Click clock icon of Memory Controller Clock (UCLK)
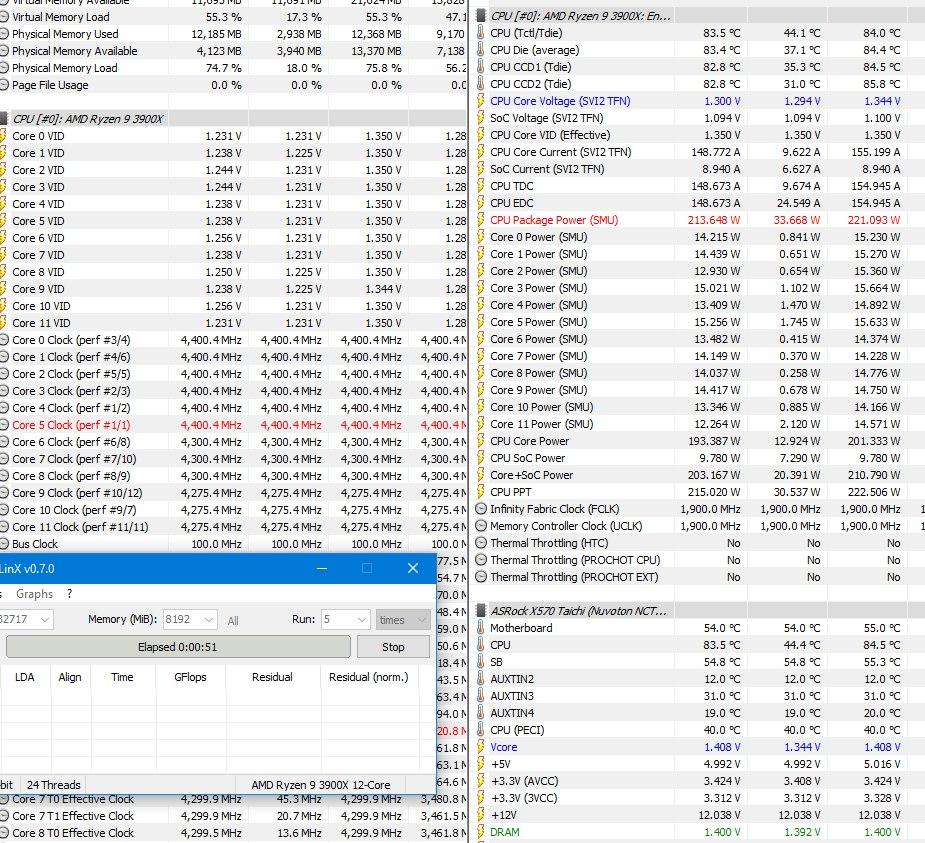Image resolution: width=925 pixels, height=843 pixels. (481, 526)
